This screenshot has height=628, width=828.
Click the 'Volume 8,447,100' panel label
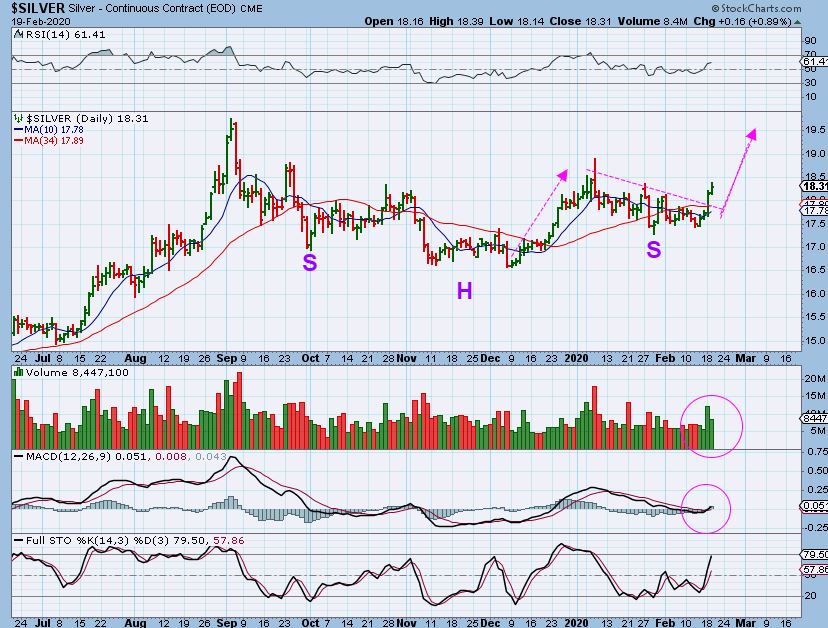coord(77,373)
